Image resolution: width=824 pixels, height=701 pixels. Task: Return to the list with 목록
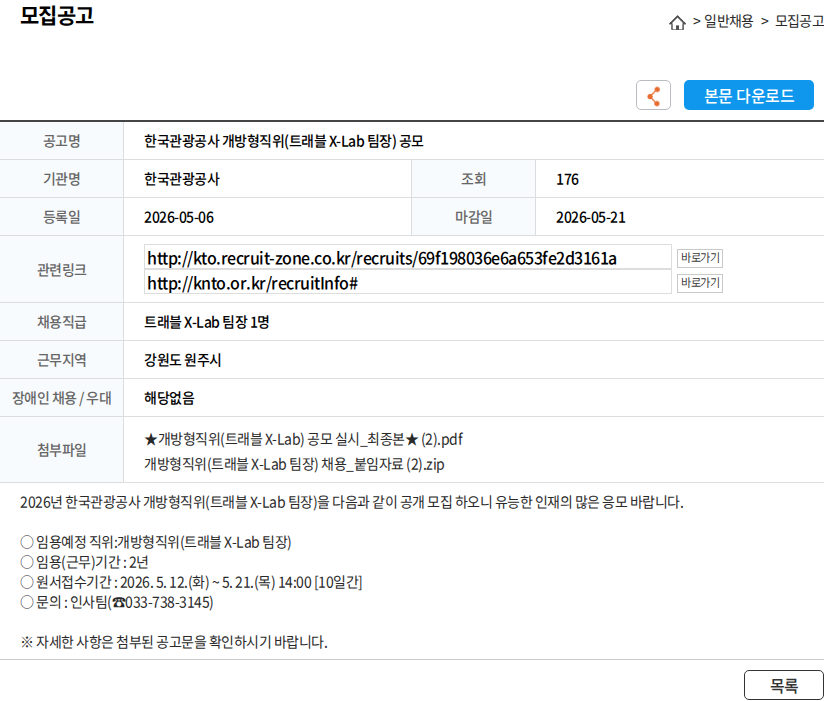point(784,685)
